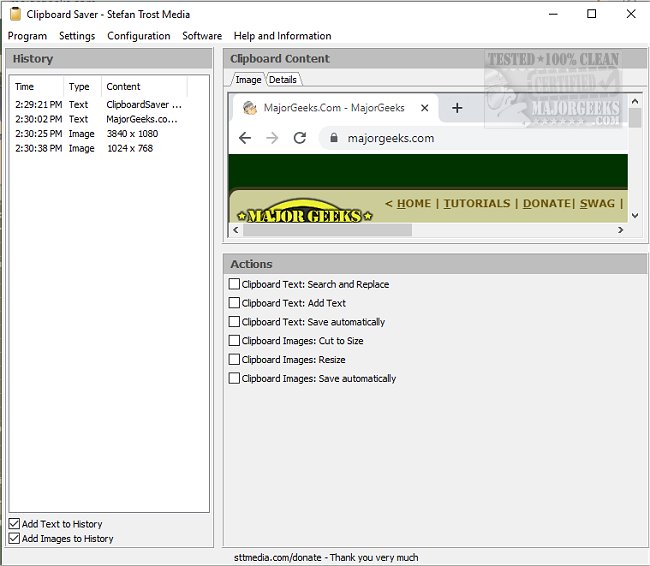Uncheck Add Images to History
Screen dimensions: 650x566
click(x=14, y=539)
